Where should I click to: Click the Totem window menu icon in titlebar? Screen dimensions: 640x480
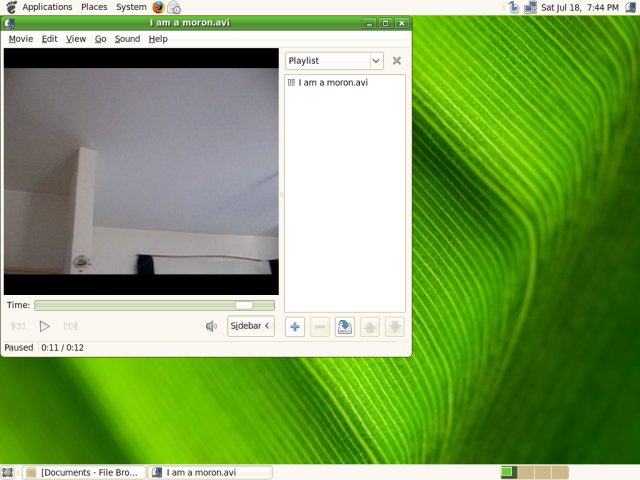click(9, 23)
